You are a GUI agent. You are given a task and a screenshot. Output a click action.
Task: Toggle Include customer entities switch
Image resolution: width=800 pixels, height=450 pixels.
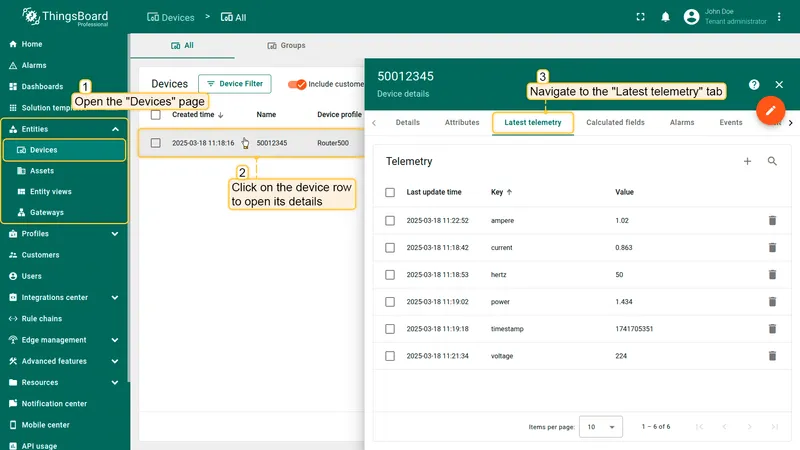pyautogui.click(x=297, y=84)
